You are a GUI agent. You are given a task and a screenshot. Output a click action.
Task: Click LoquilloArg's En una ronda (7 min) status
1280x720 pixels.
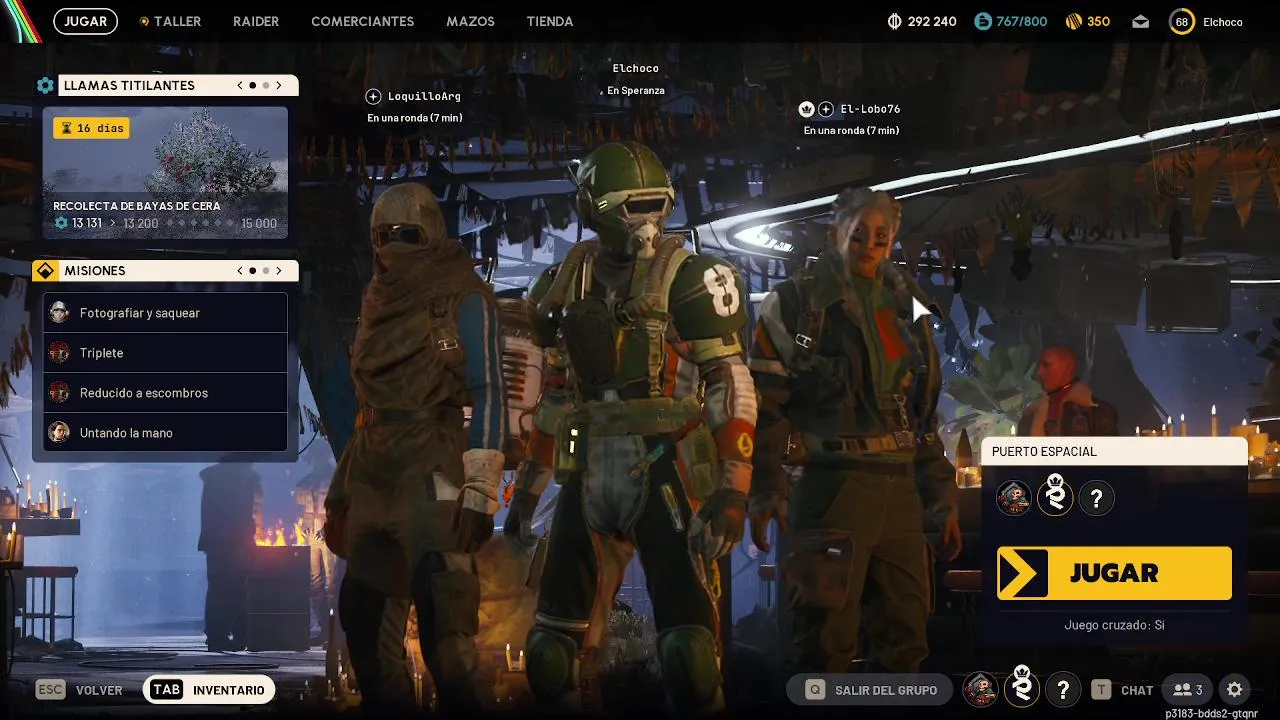[415, 118]
